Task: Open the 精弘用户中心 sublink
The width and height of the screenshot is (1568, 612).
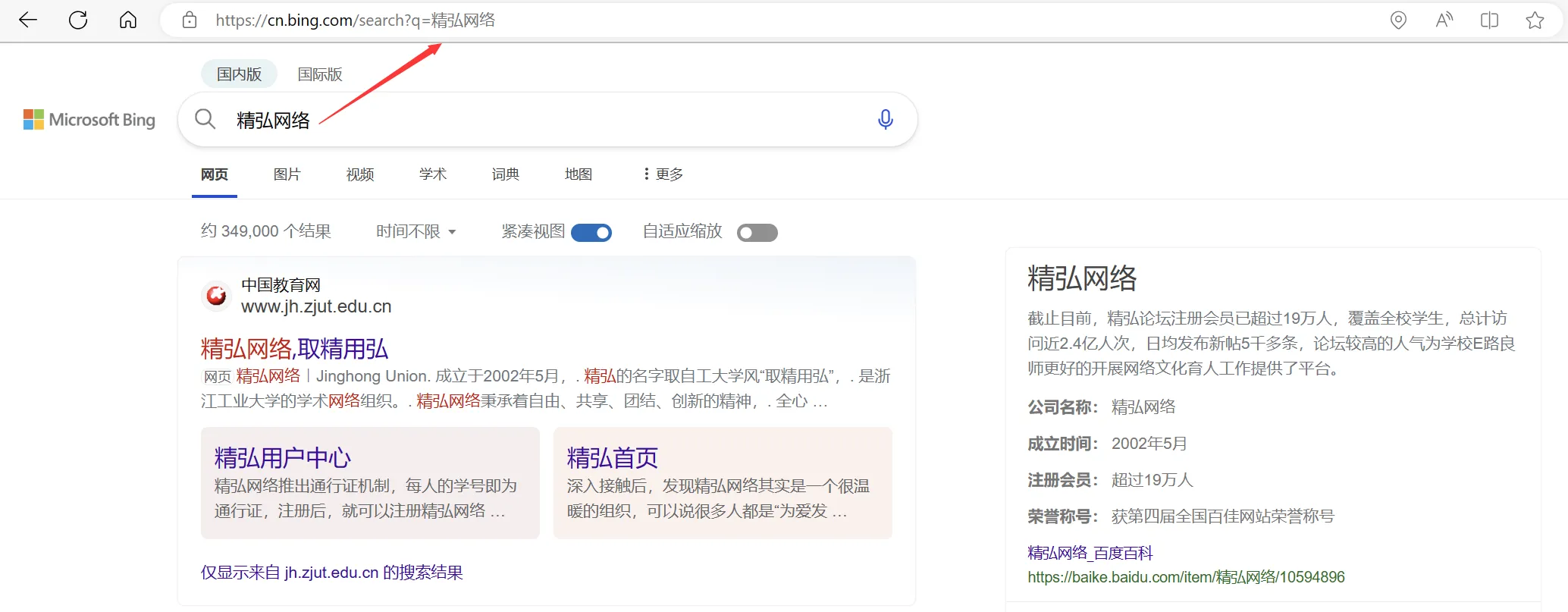Action: click(283, 458)
